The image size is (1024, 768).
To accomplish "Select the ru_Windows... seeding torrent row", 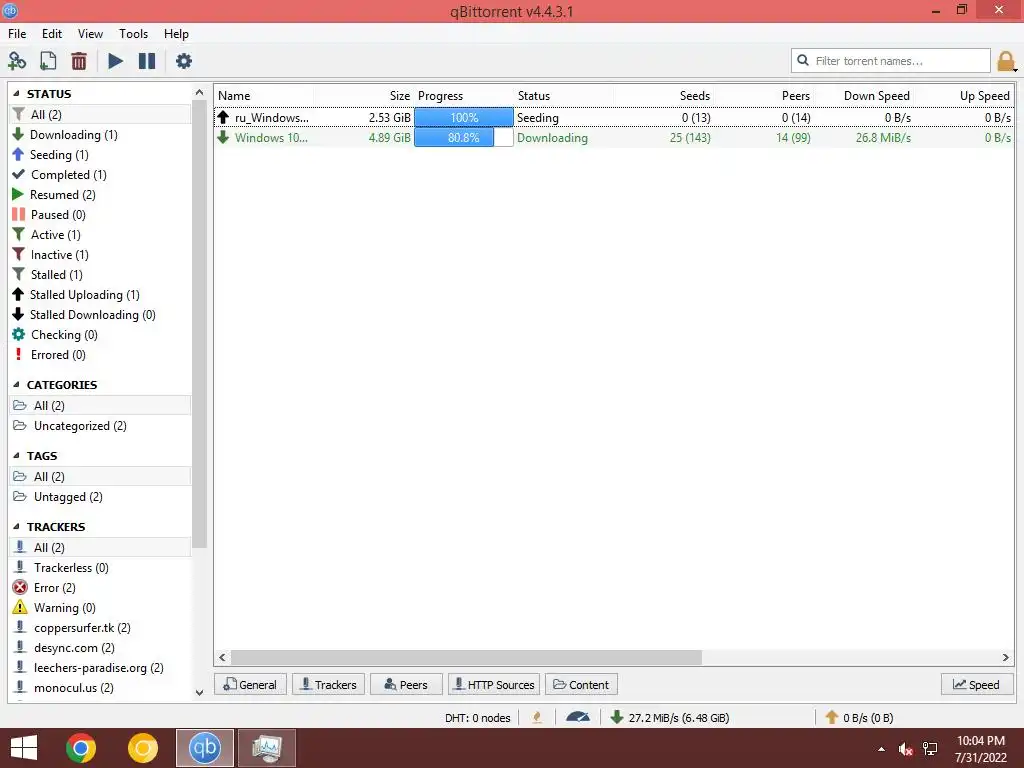I will [x=614, y=118].
